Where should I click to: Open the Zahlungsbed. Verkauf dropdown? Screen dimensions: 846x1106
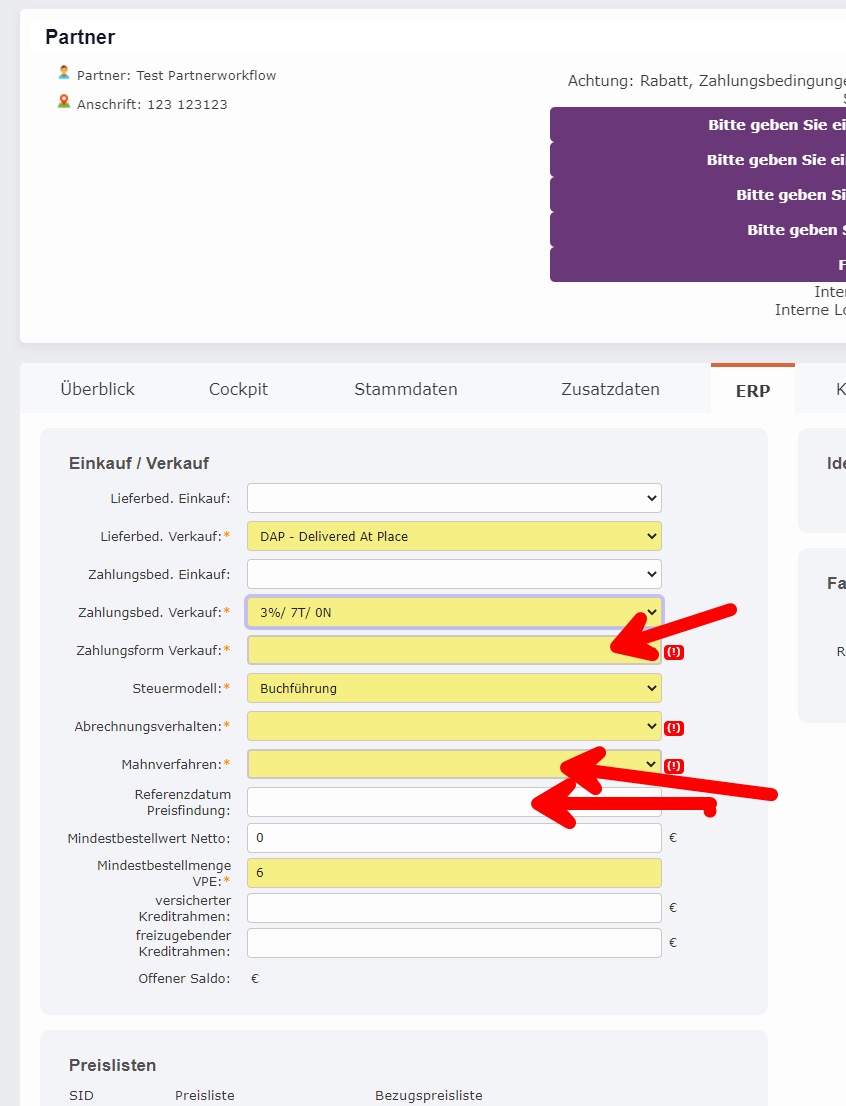pyautogui.click(x=453, y=612)
